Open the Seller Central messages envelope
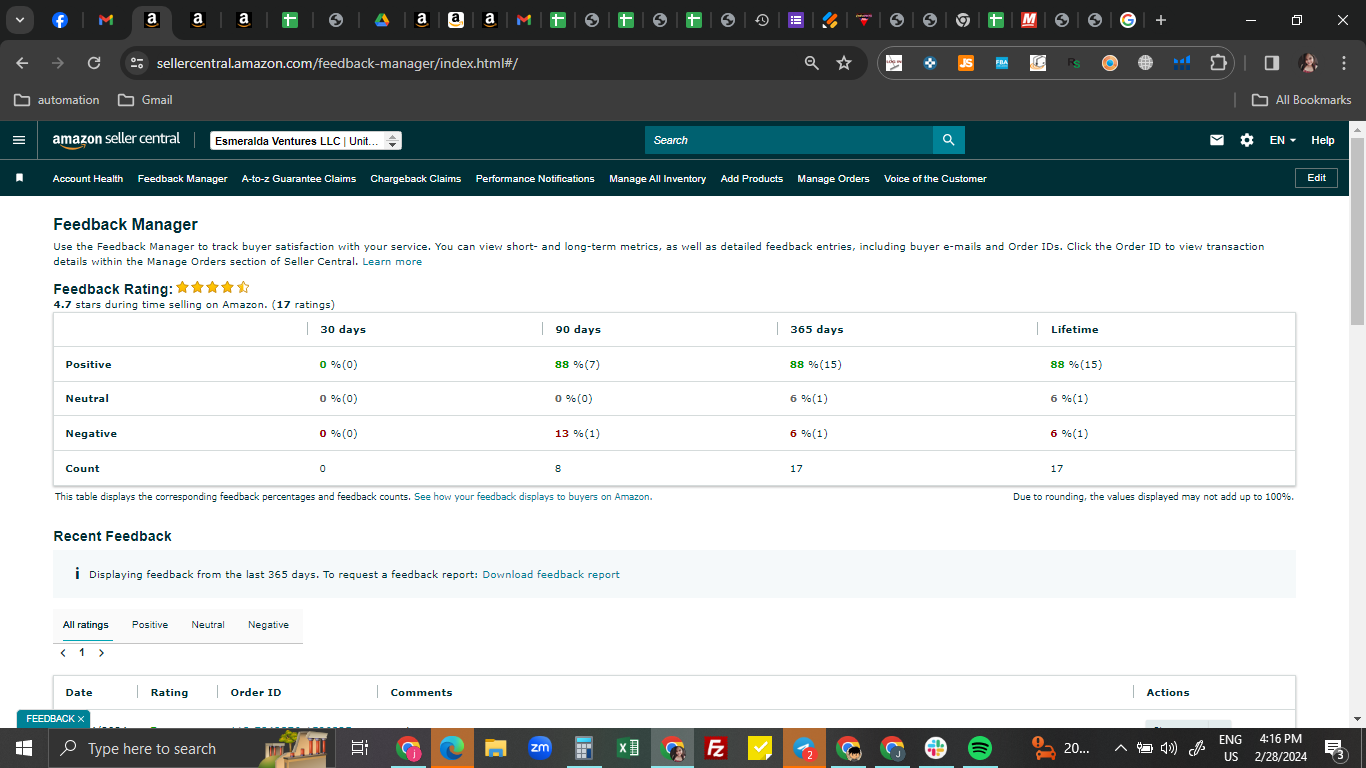Viewport: 1366px width, 768px height. (1217, 140)
